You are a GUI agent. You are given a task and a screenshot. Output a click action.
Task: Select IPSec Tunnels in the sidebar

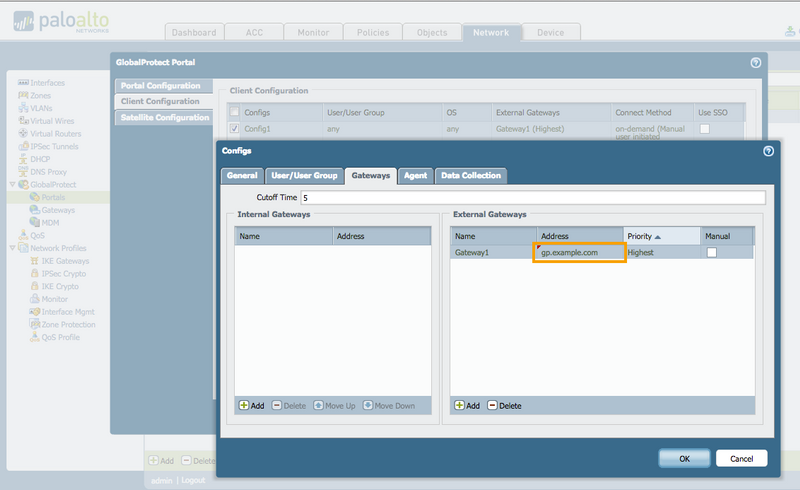click(54, 146)
